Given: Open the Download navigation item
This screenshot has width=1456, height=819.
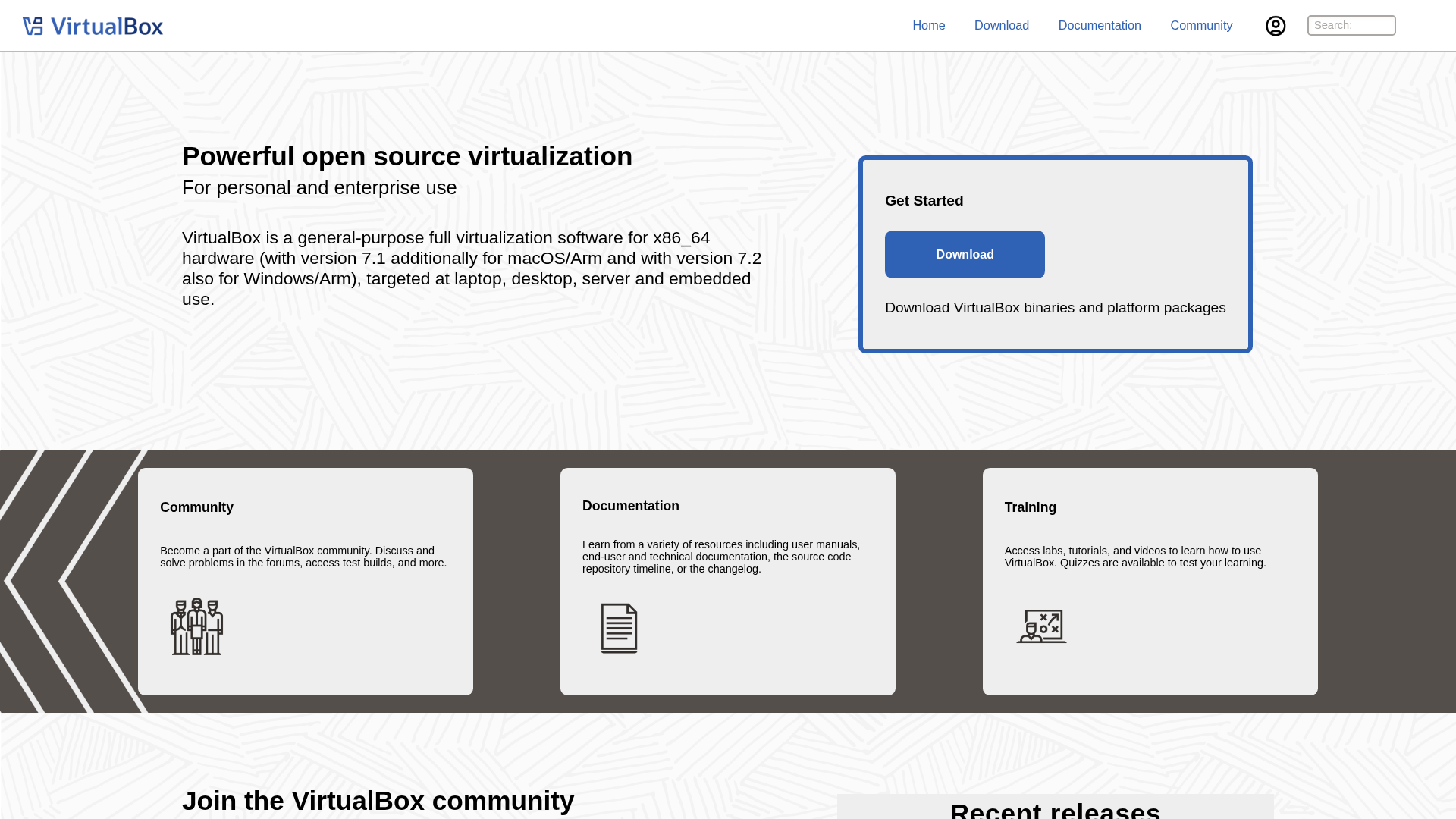Looking at the screenshot, I should coord(1001,25).
